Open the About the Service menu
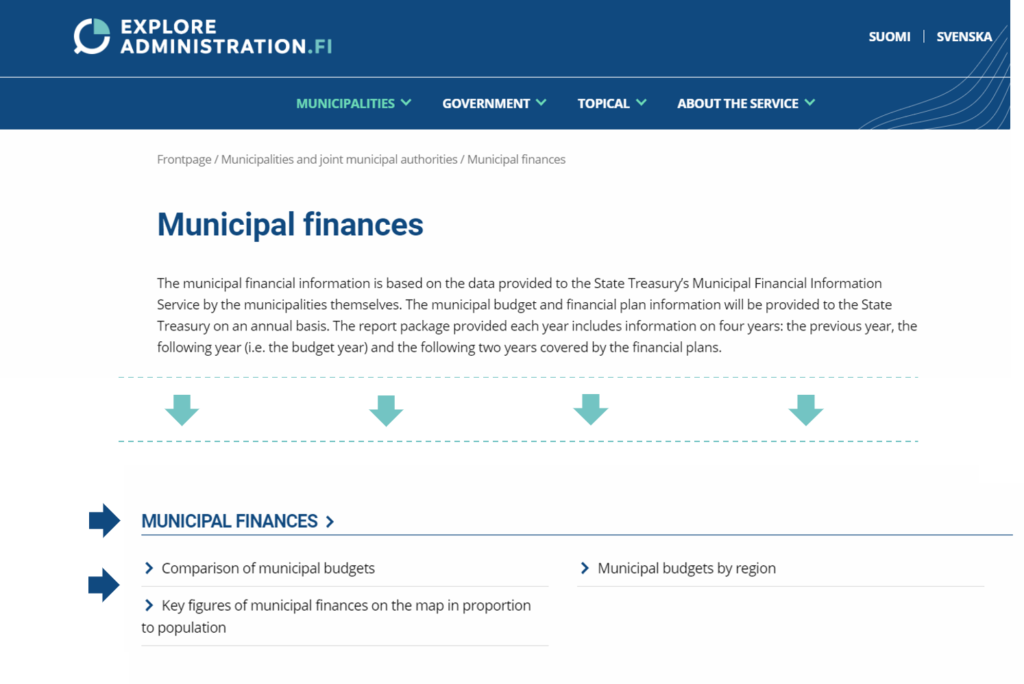Image resolution: width=1024 pixels, height=684 pixels. [745, 103]
